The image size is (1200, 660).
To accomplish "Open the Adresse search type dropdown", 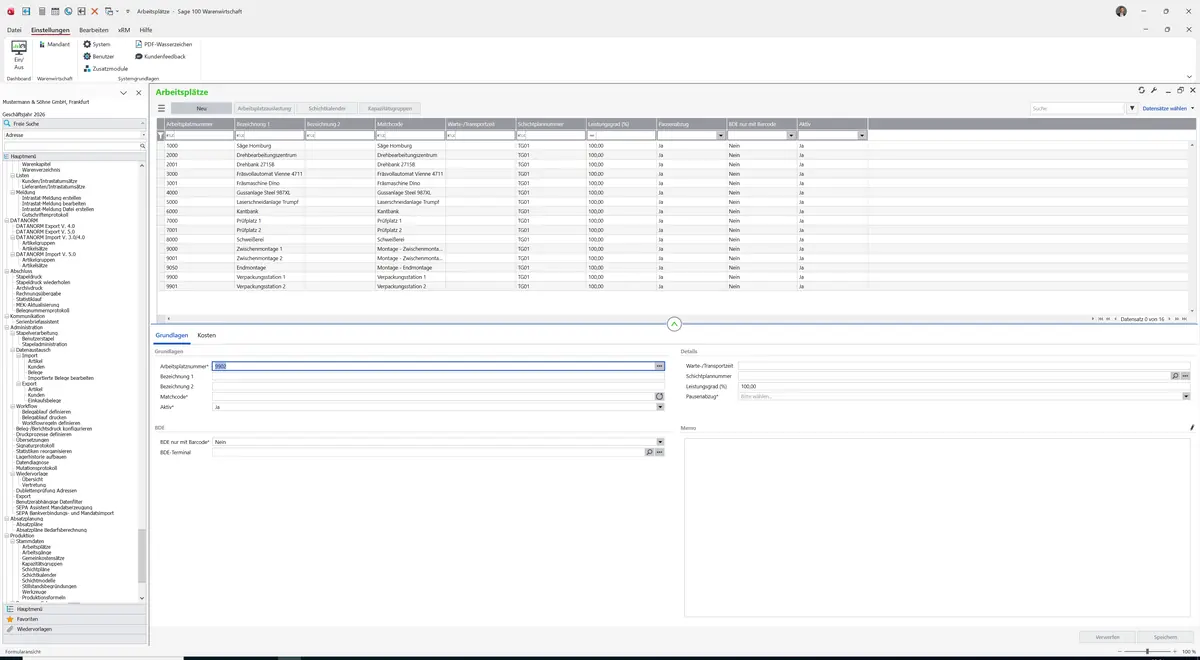I will 143,135.
